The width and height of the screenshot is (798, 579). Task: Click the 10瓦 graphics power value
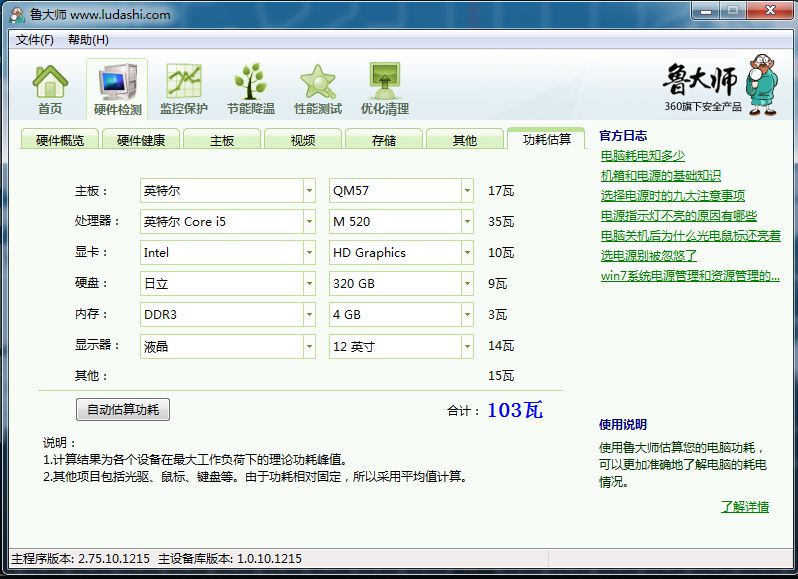tap(501, 253)
